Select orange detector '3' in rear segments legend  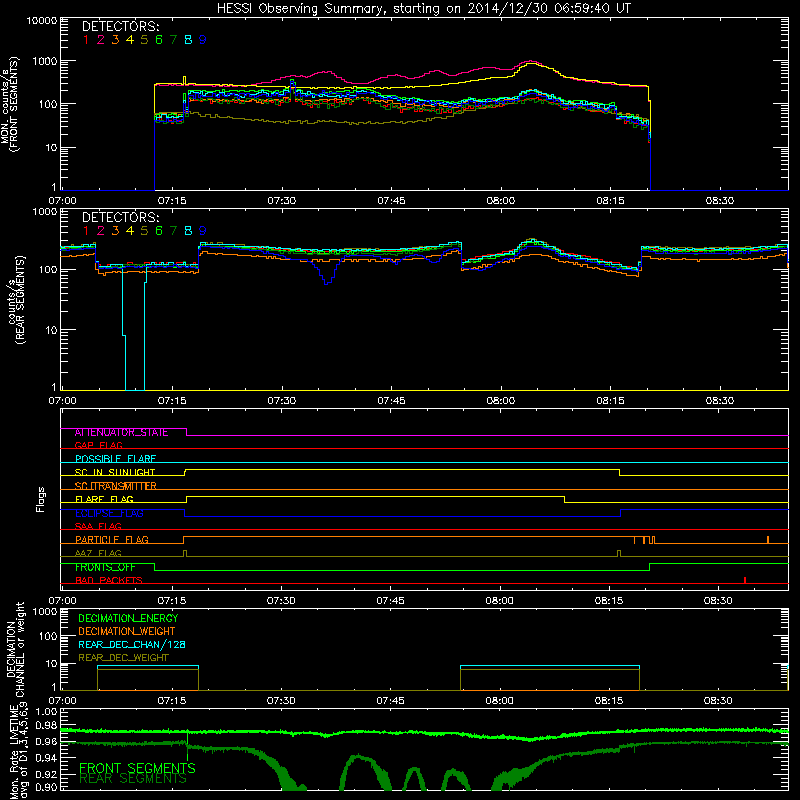pos(115,231)
